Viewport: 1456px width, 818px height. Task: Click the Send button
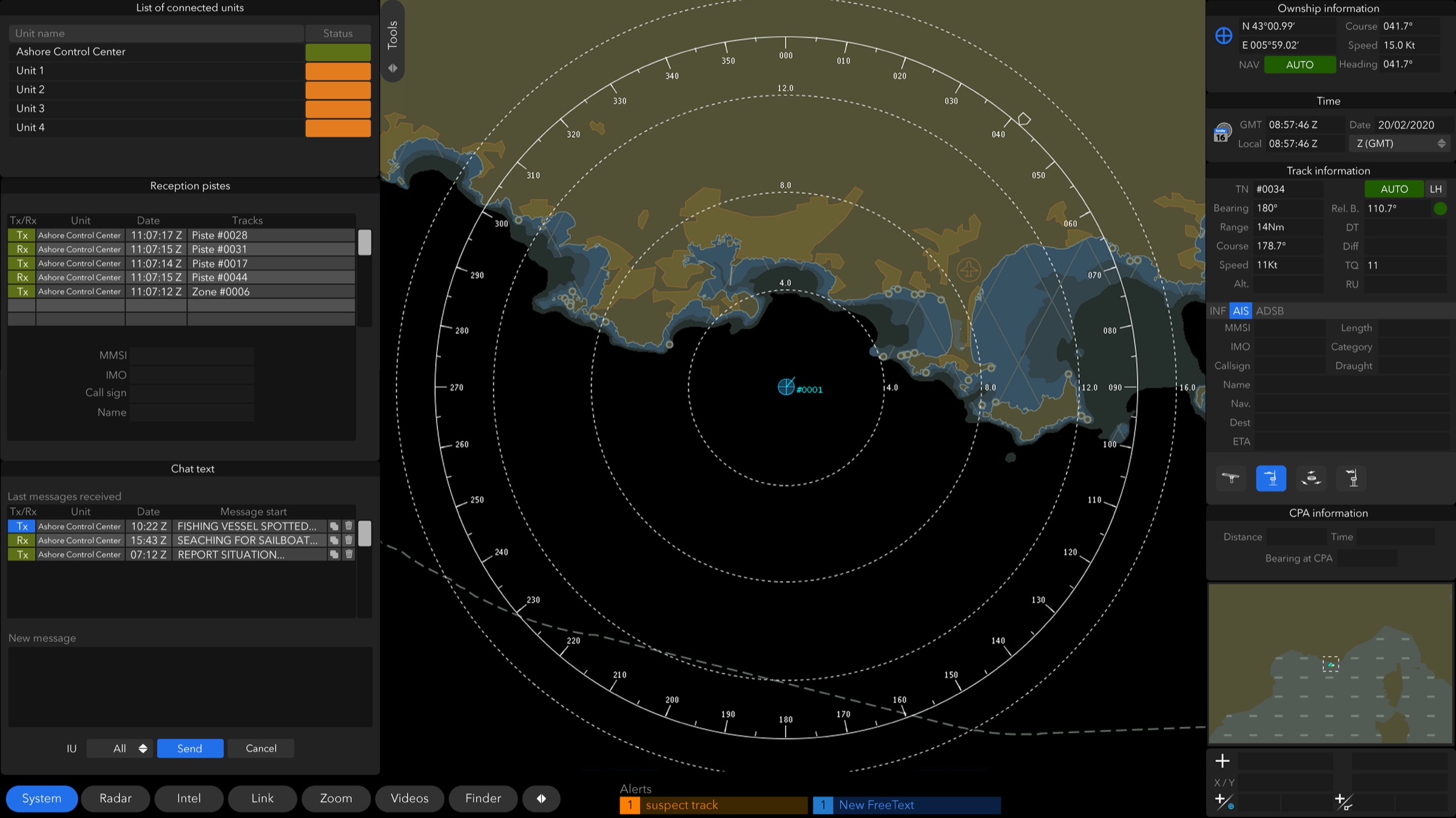190,748
